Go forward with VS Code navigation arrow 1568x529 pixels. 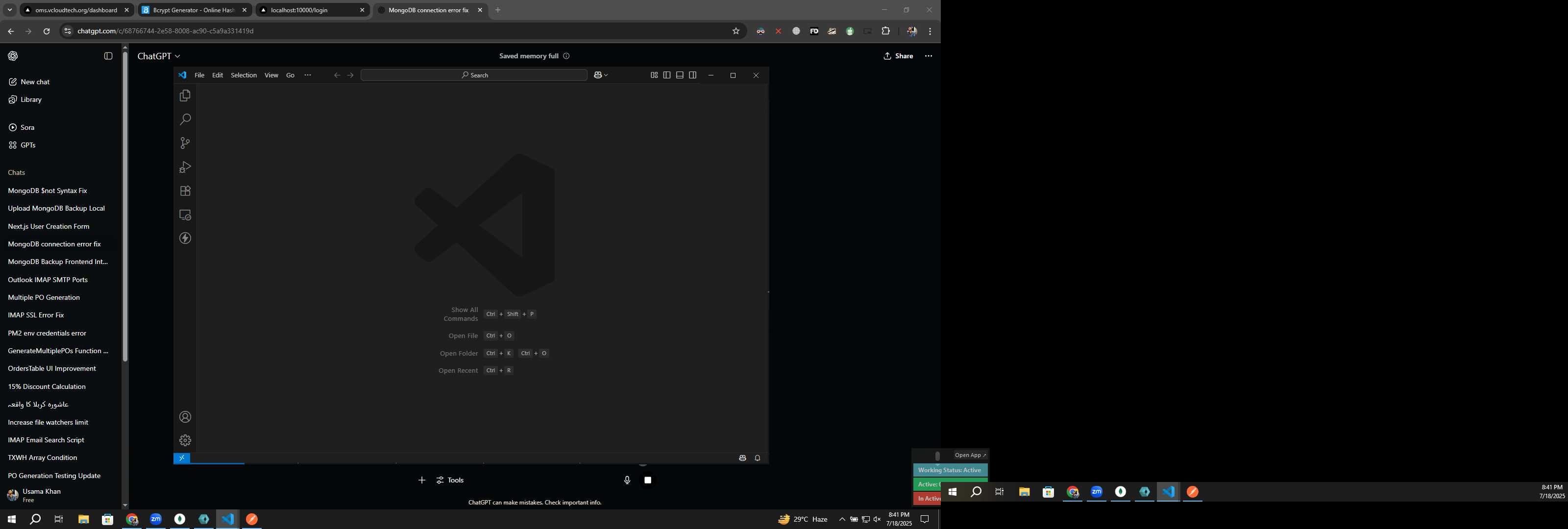click(350, 75)
